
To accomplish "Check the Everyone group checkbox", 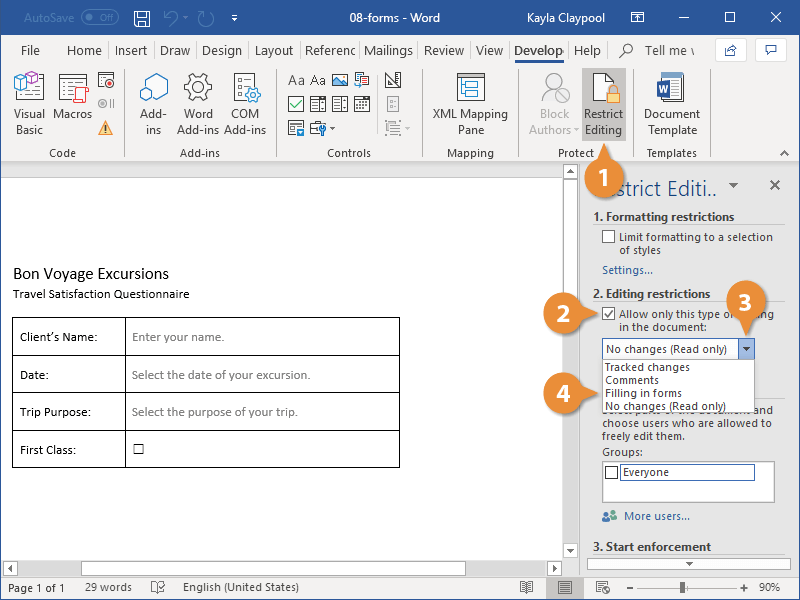I will [611, 472].
